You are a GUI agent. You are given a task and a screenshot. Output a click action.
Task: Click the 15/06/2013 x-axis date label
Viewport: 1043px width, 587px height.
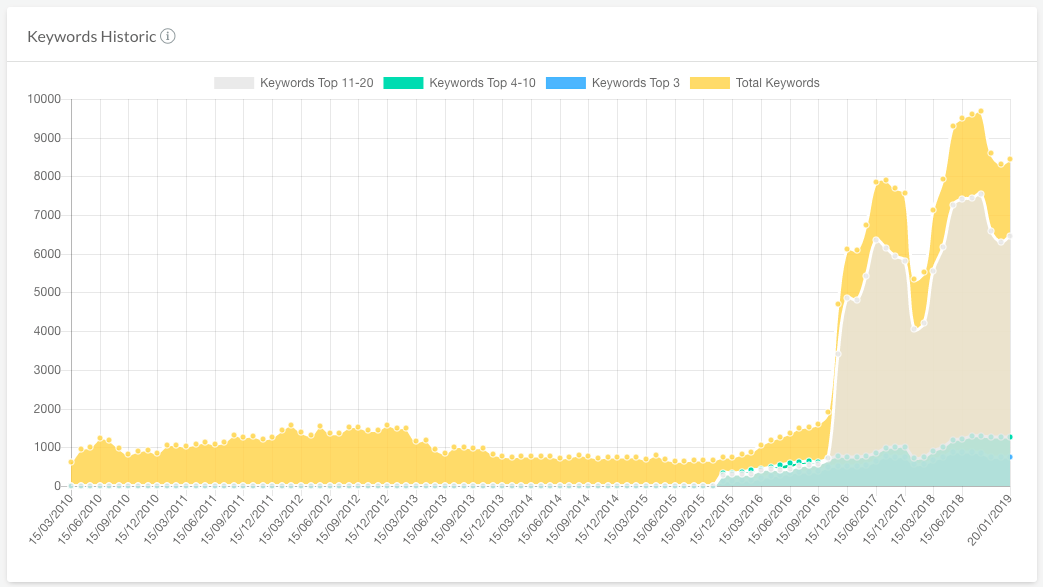pyautogui.click(x=424, y=520)
